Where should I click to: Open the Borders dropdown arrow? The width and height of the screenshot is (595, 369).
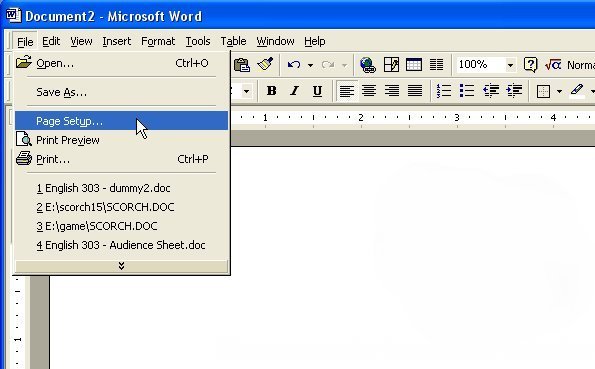(559, 91)
